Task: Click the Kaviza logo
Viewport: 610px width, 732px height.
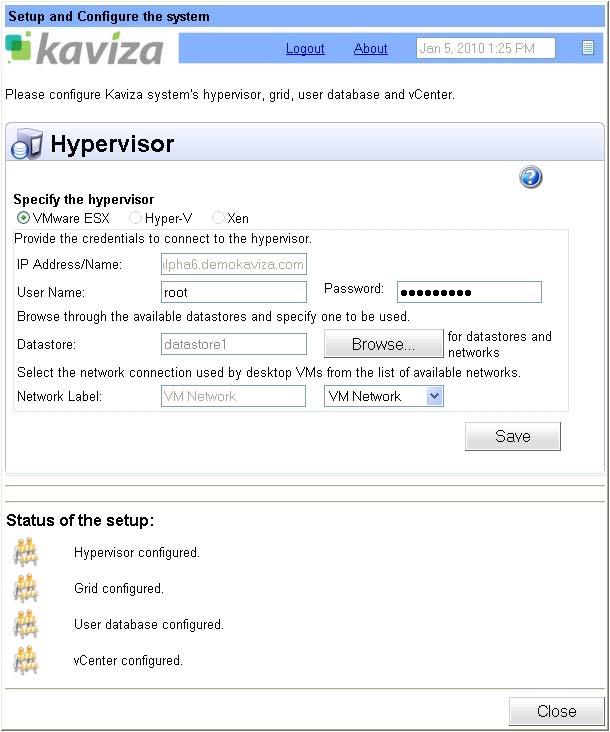Action: [84, 48]
